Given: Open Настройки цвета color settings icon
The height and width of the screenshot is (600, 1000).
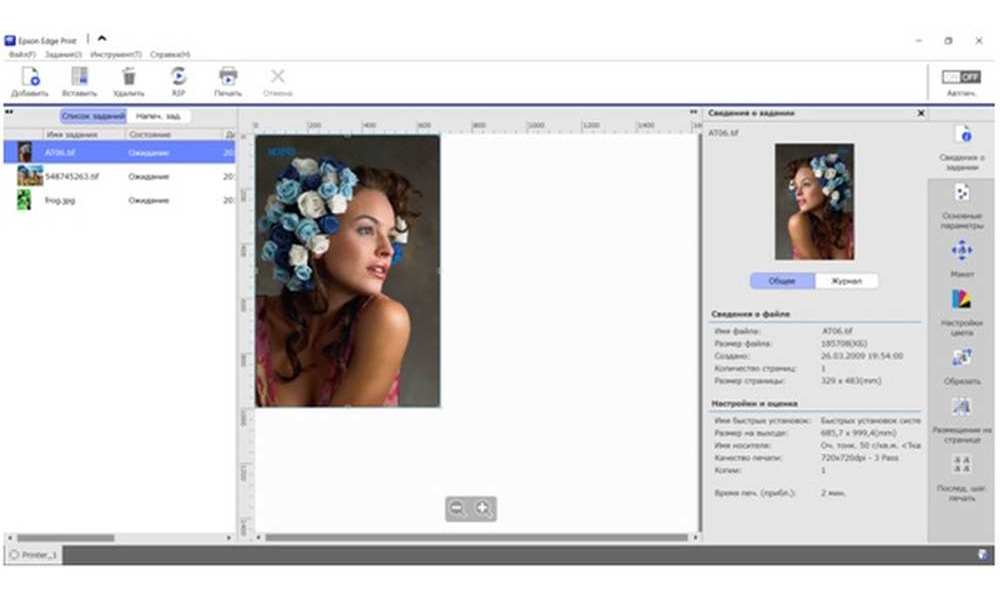Looking at the screenshot, I should click(x=961, y=300).
